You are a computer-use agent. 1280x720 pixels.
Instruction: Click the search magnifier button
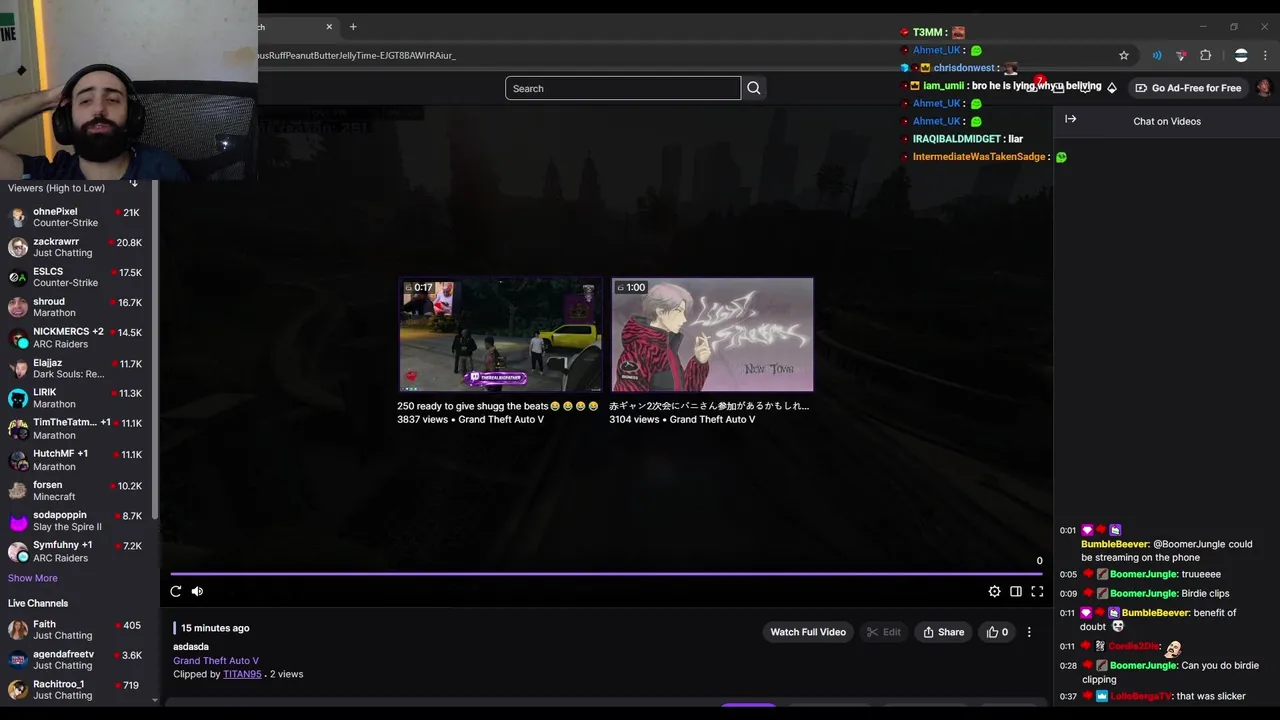pos(754,88)
